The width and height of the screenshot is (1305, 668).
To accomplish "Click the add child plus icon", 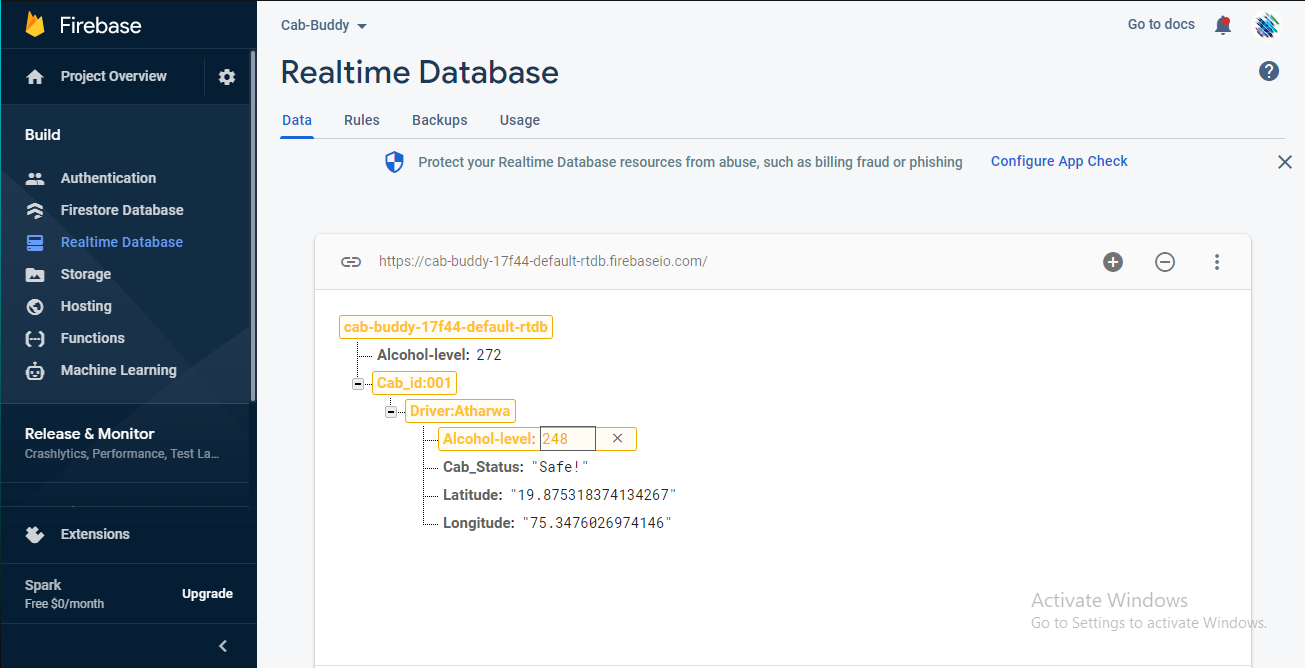I will pos(1113,262).
